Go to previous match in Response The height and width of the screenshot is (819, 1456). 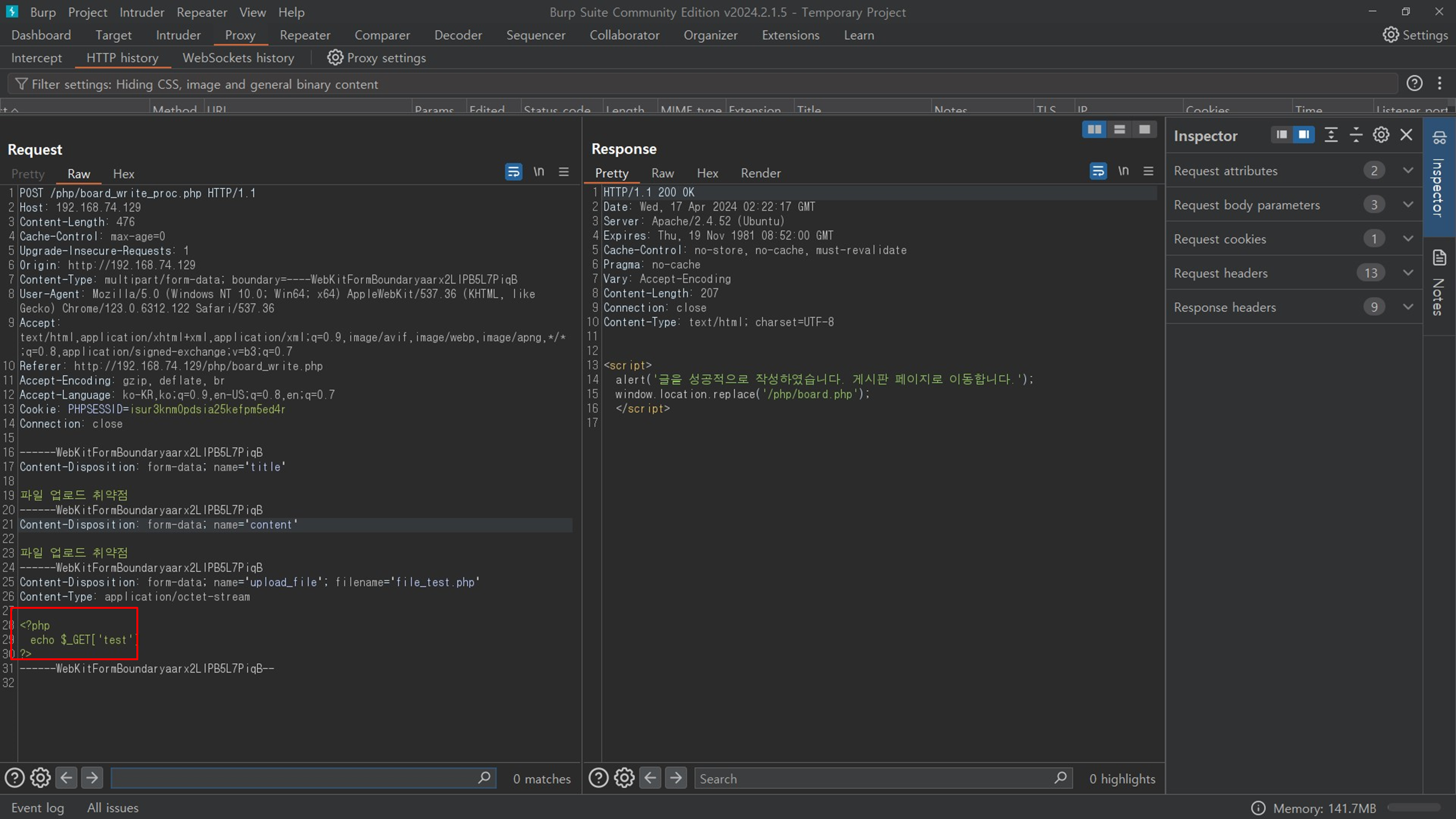pos(650,778)
